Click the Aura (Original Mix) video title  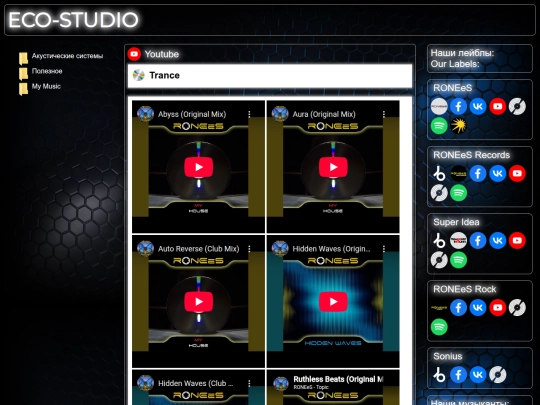pos(324,114)
